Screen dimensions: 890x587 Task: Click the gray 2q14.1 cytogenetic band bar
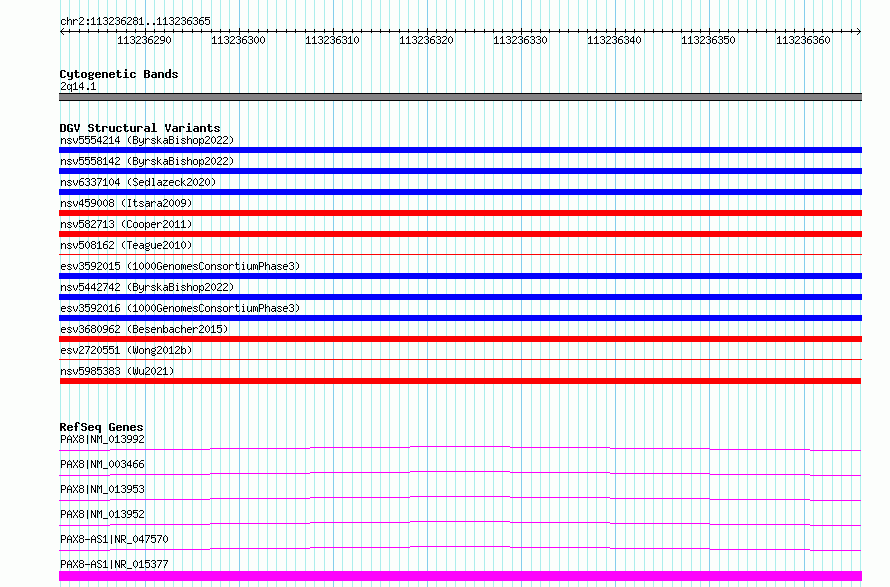tap(460, 97)
